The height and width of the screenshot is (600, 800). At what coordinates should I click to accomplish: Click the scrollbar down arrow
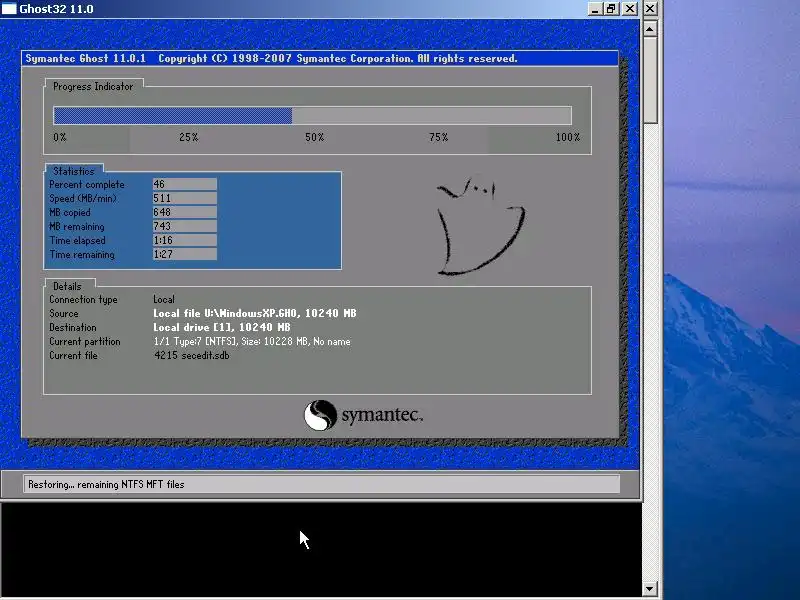point(649,588)
